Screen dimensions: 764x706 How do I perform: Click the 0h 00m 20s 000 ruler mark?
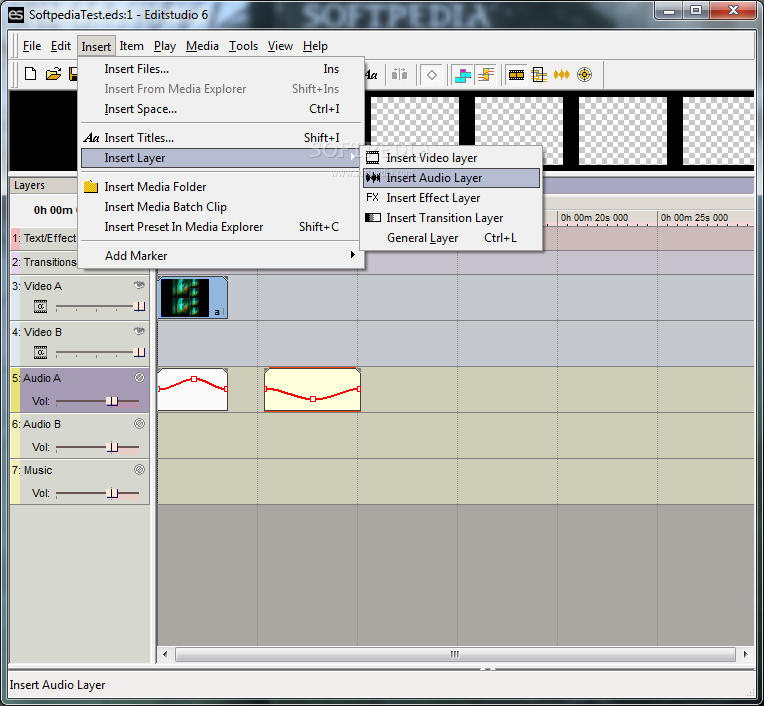(594, 217)
